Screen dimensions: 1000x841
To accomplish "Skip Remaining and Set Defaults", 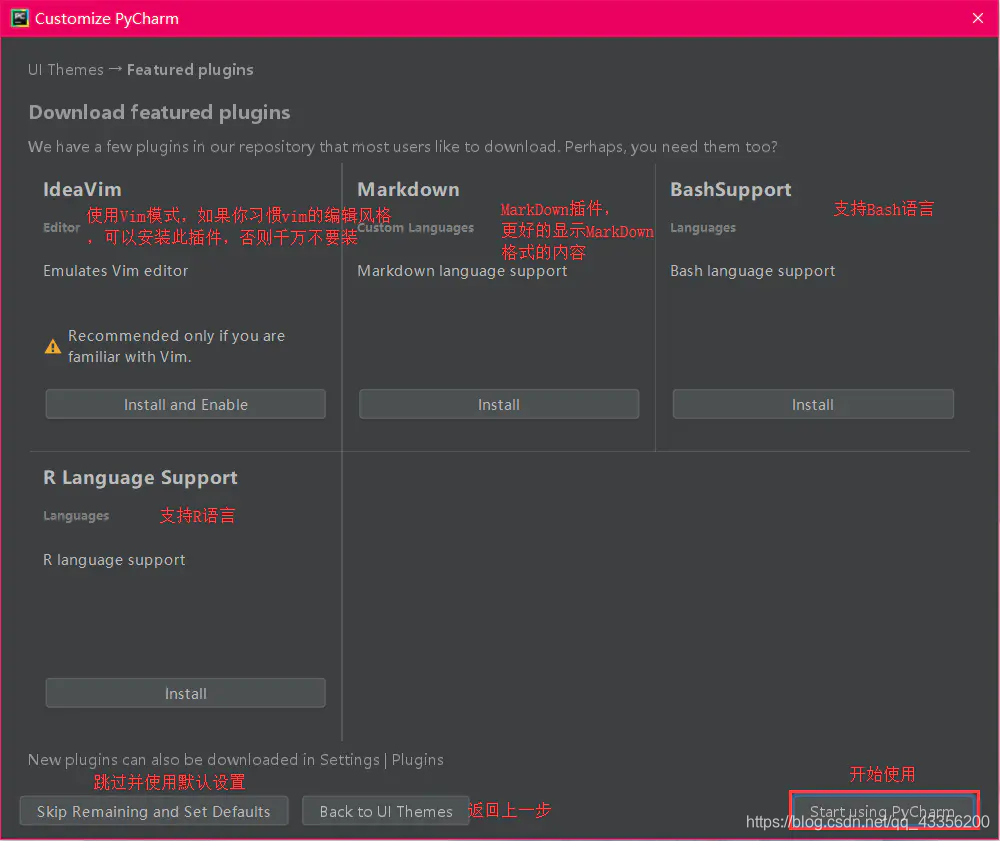I will click(154, 811).
